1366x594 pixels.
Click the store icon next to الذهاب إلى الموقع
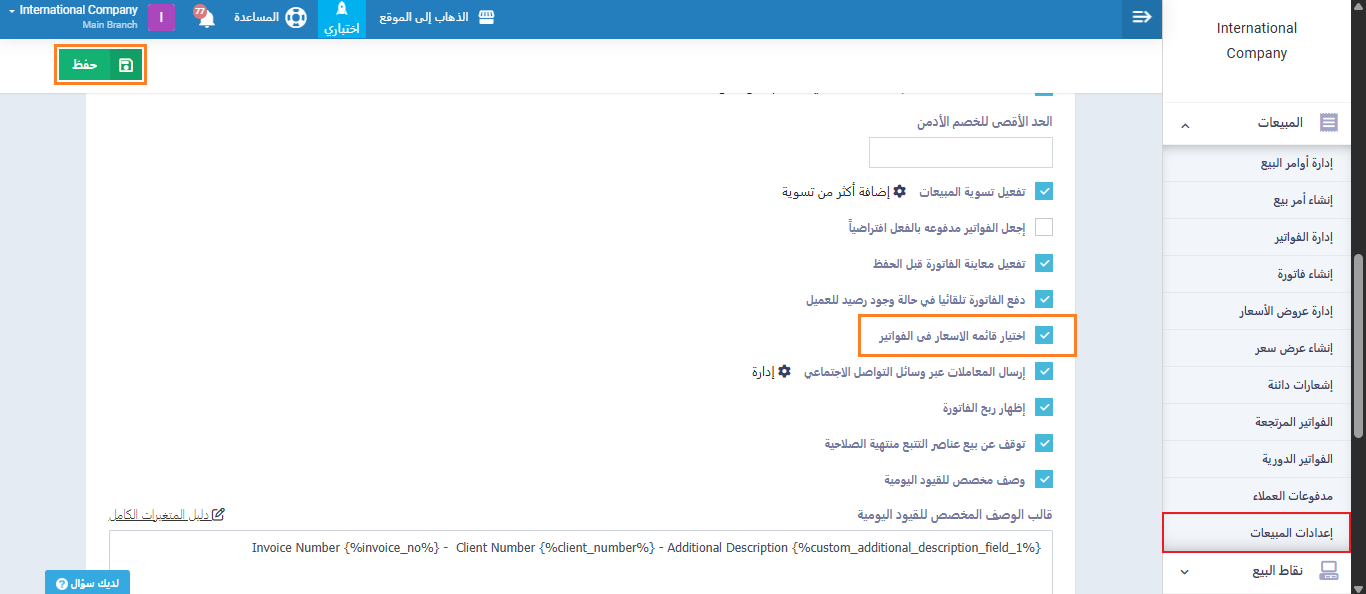[x=486, y=18]
